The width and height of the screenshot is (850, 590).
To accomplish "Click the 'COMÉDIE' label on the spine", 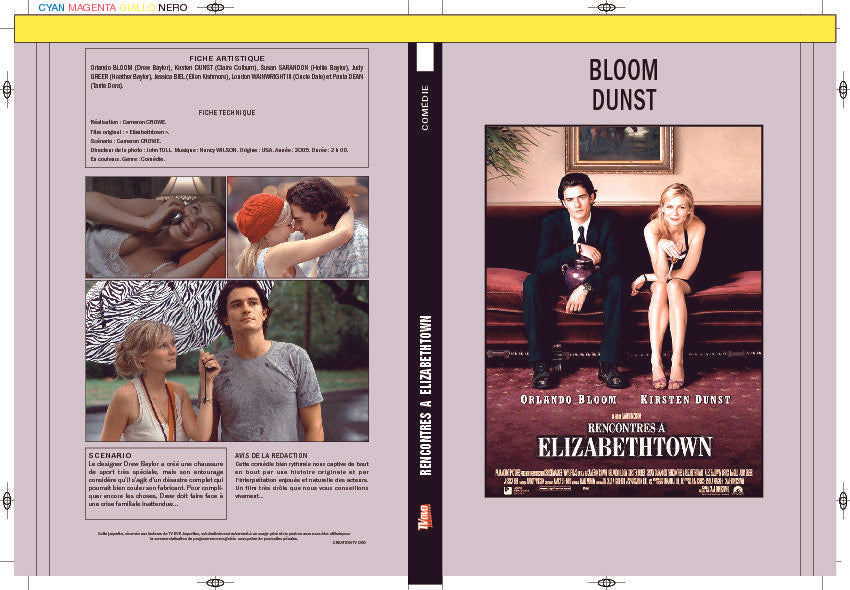I will pyautogui.click(x=425, y=107).
